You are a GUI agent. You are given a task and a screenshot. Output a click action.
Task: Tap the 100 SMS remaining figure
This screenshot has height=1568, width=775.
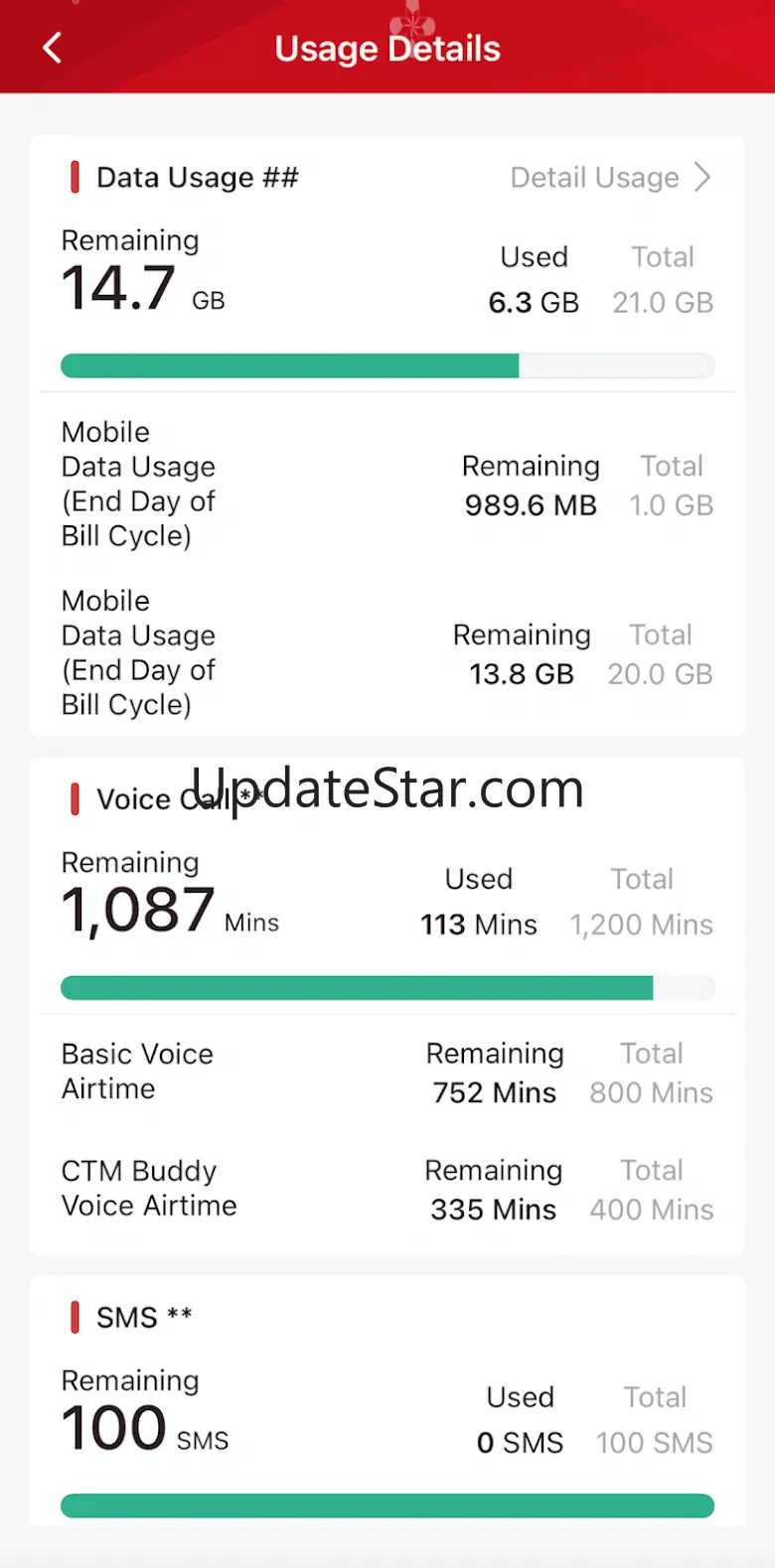coord(144,1429)
